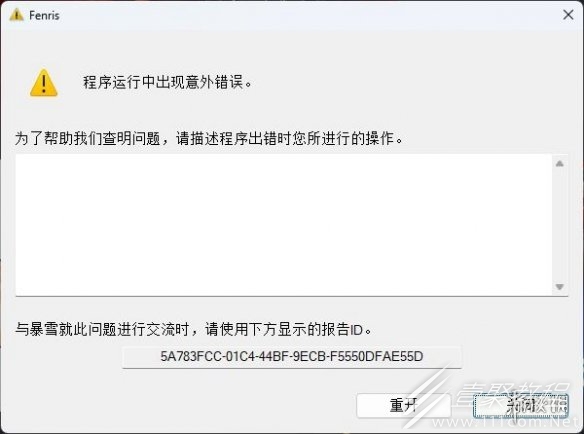
Task: Select the report ID field 5A783FCC-01C4
Action: pyautogui.click(x=292, y=357)
